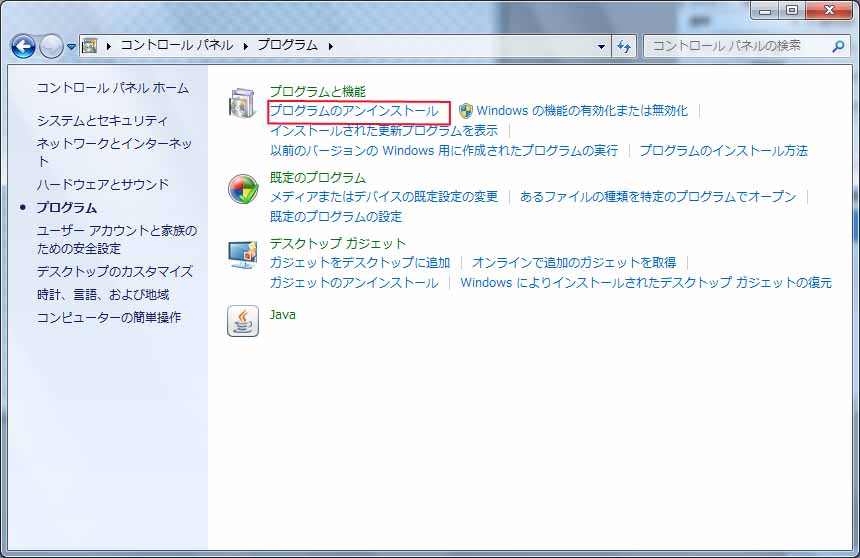Open the Java heading link
This screenshot has width=860, height=558.
[x=282, y=315]
